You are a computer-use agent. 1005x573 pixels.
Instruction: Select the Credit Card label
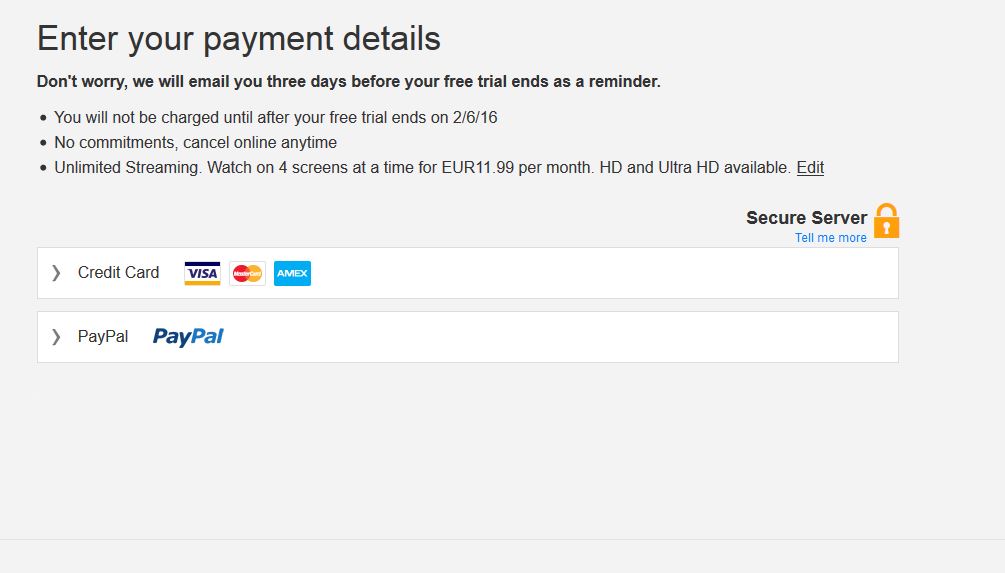119,272
